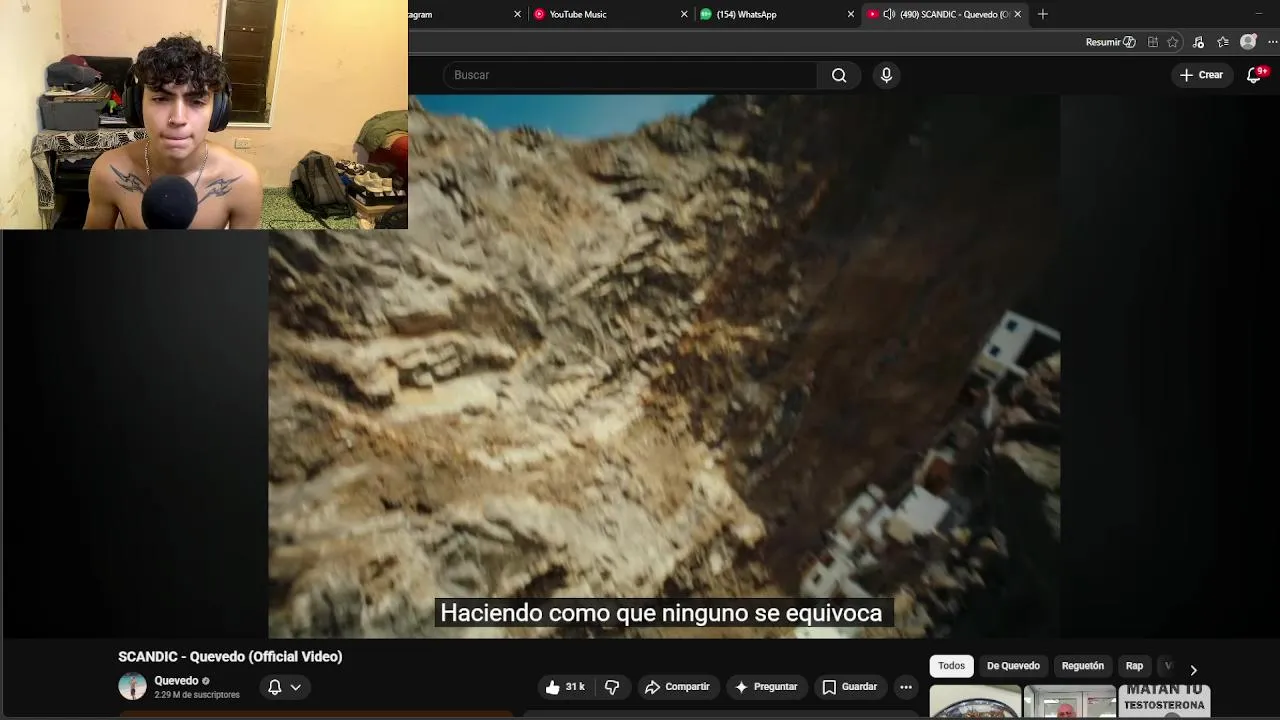Select the Todos filter chip
The height and width of the screenshot is (720, 1280).
tap(951, 666)
